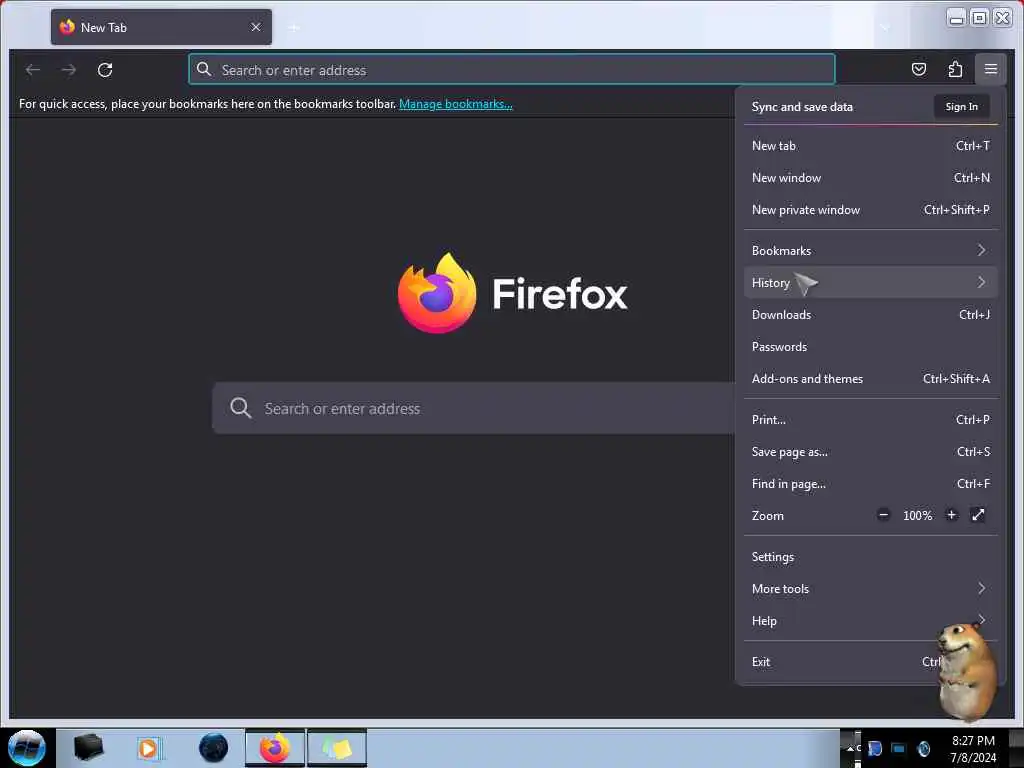This screenshot has height=768, width=1024.
Task: Choose New window menu entry
Action: pyautogui.click(x=871, y=178)
